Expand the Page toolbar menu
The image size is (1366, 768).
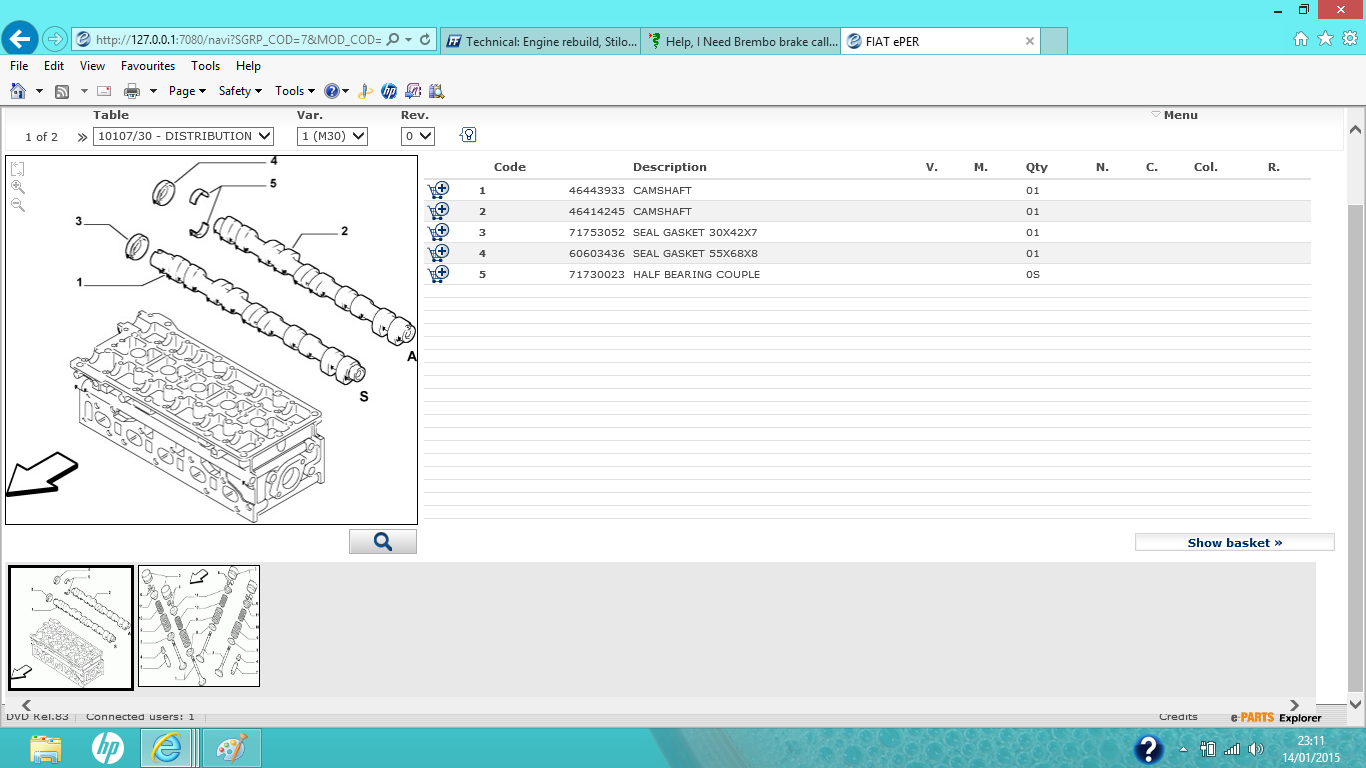coord(187,91)
